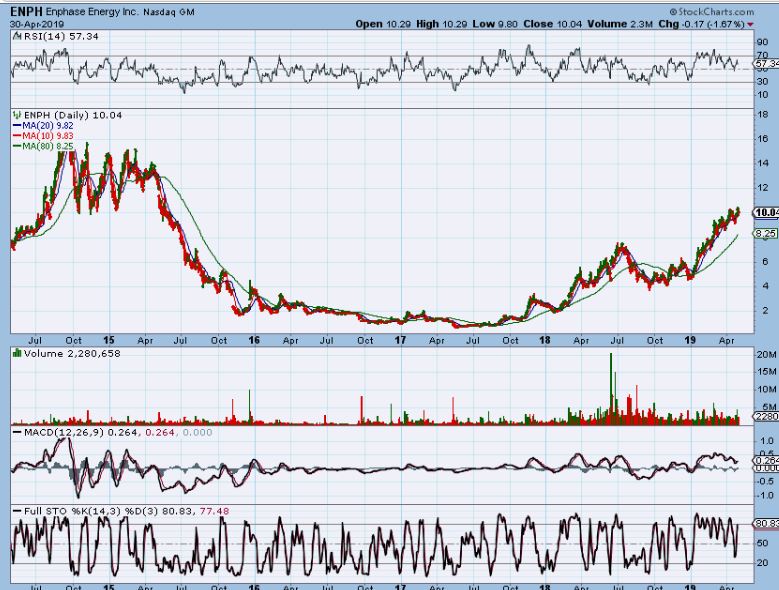Click the MACD(12,26,9) indicator label
The image size is (779, 590).
pos(64,433)
